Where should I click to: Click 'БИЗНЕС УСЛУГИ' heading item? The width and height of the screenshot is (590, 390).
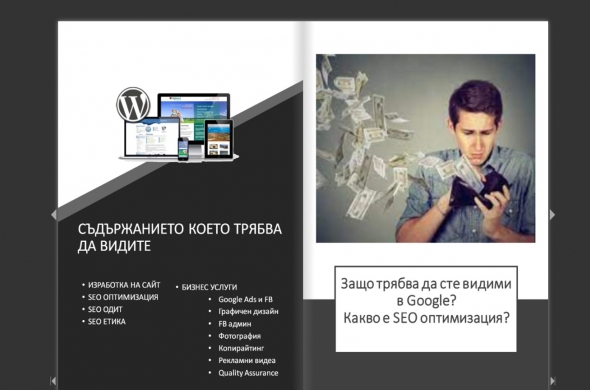tap(209, 287)
